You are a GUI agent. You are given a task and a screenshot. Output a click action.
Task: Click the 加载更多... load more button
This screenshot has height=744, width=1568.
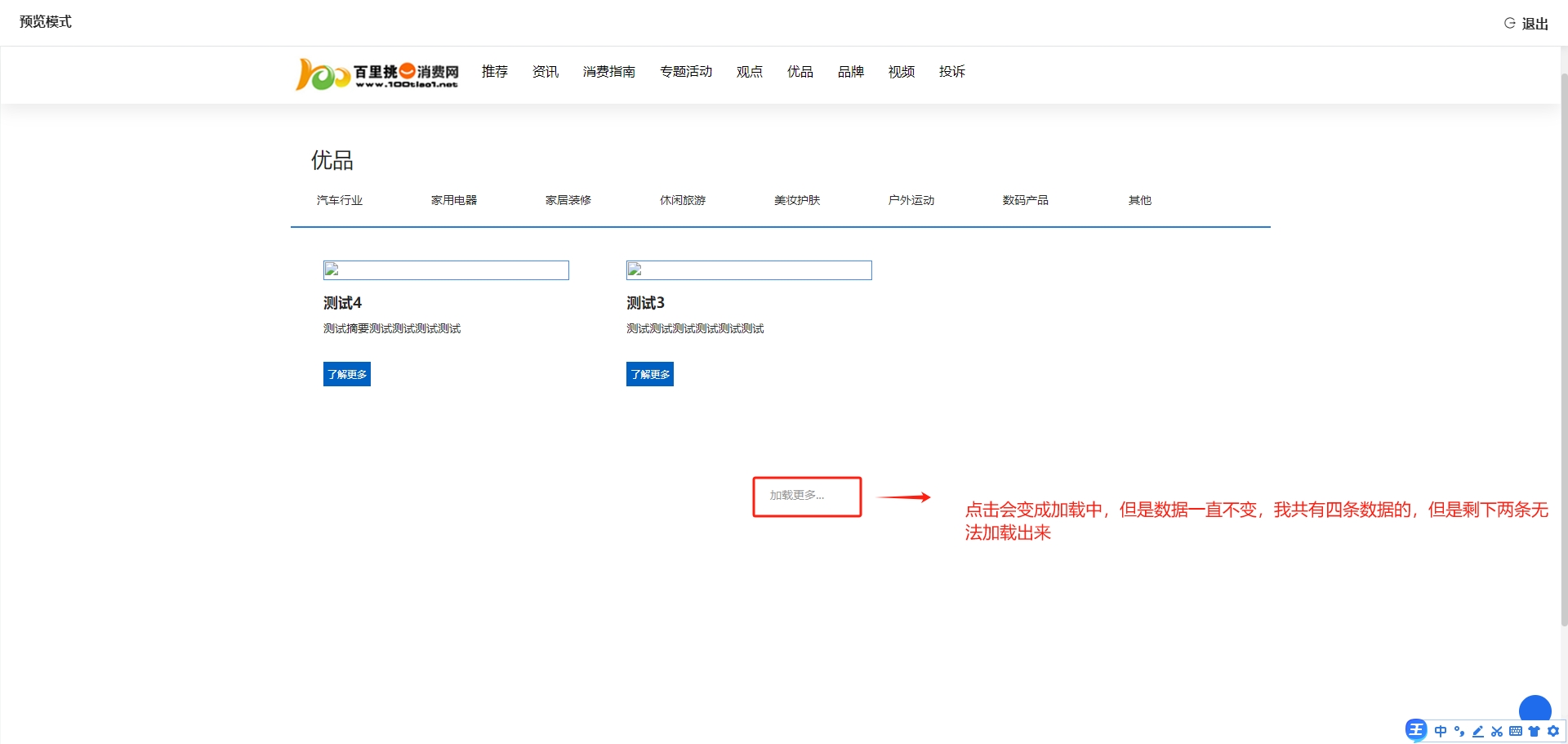coord(797,495)
